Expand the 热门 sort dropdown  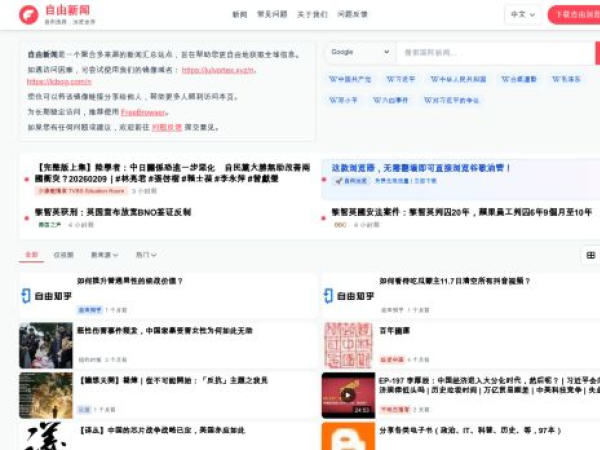coord(146,255)
